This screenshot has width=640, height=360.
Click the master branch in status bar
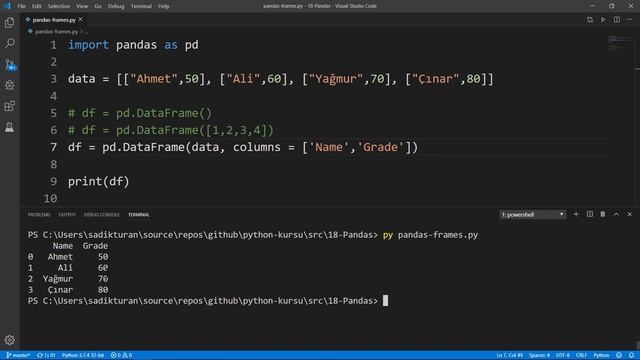(x=18, y=355)
